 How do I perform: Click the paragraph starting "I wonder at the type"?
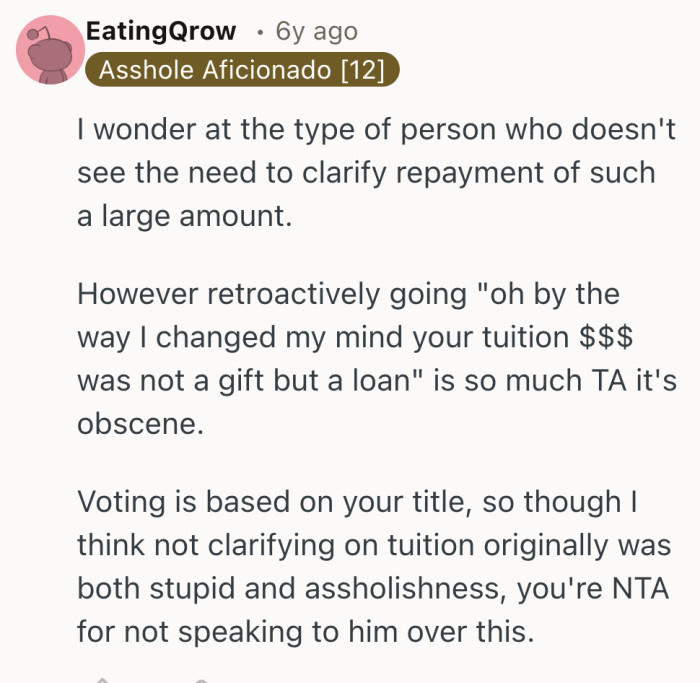pos(366,173)
